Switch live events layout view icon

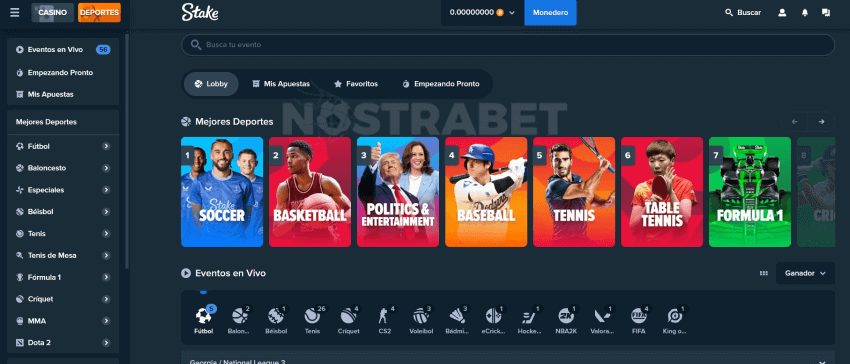pyautogui.click(x=764, y=273)
